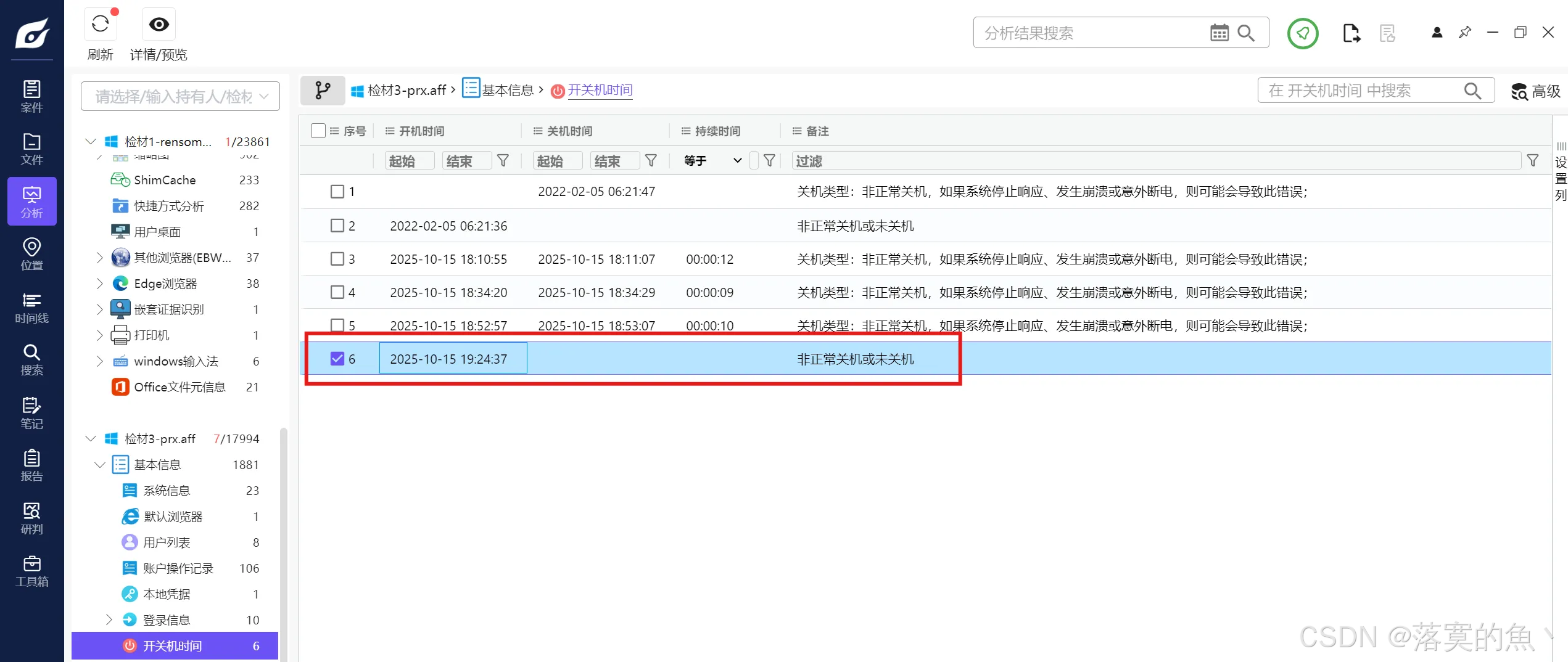Screen dimensions: 1568x662
Task: Click the filter funnel for 备注 column
Action: click(x=1533, y=161)
